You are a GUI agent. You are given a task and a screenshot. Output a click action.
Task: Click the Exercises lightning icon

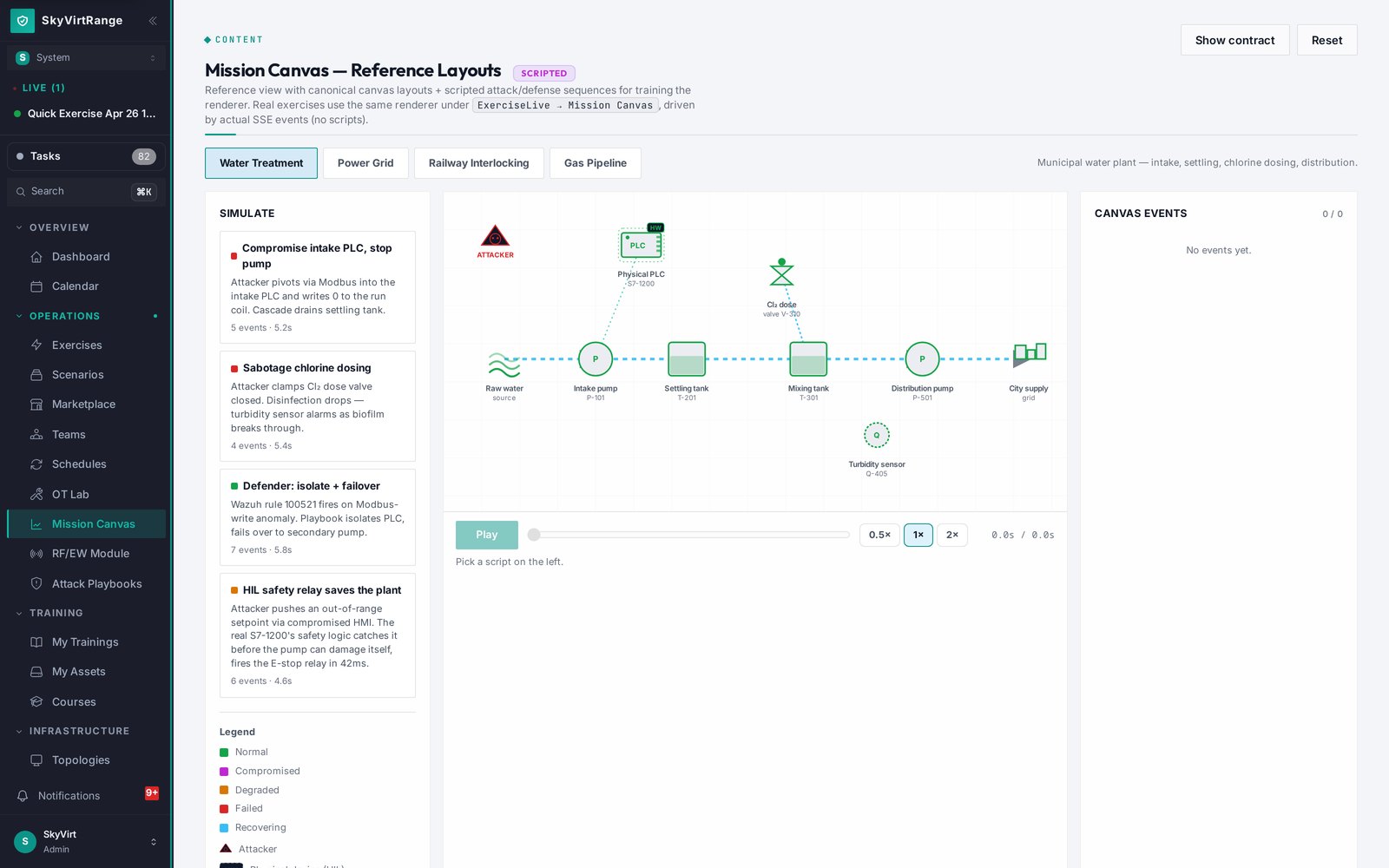tap(36, 345)
